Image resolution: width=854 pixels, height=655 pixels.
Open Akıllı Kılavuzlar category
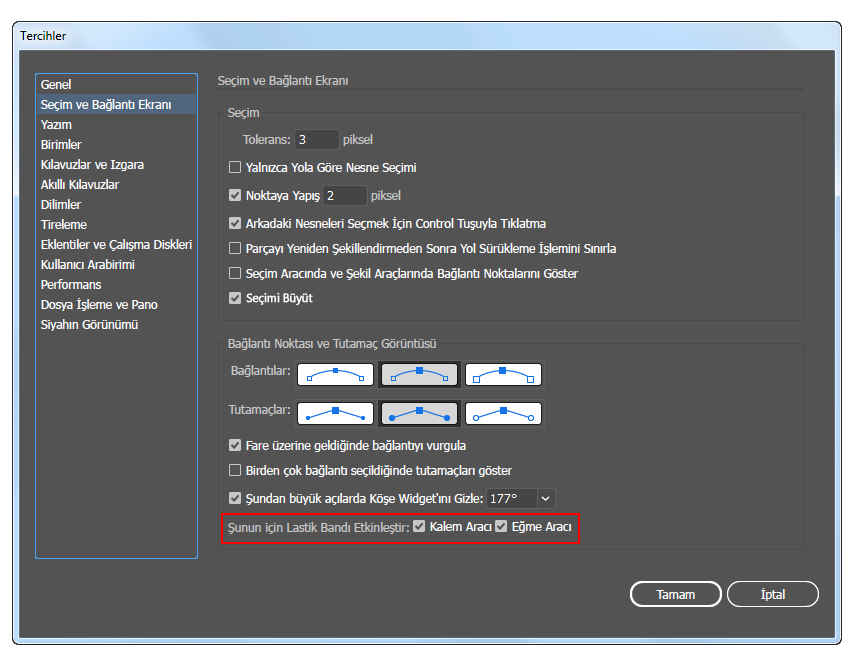116,185
